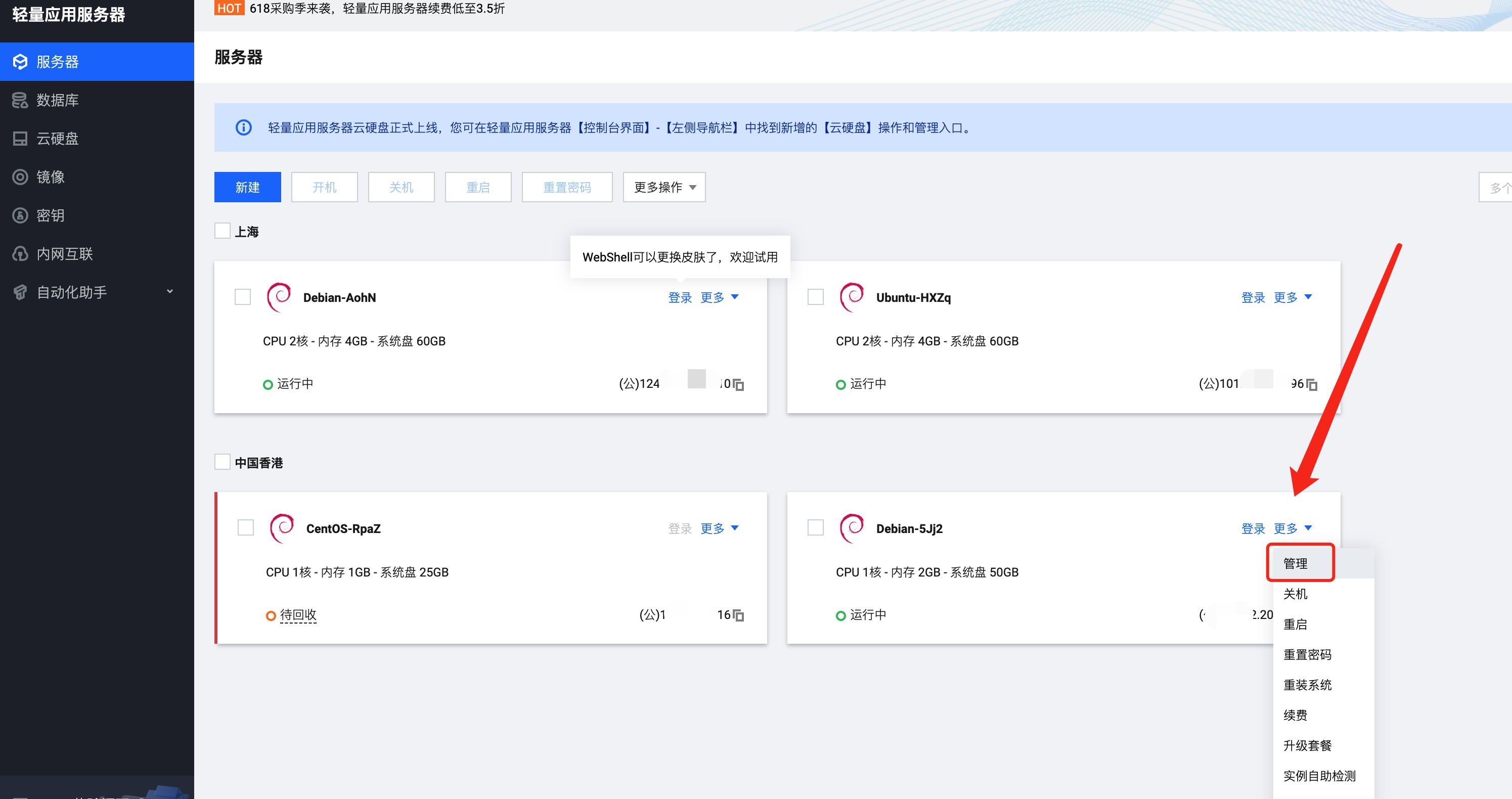This screenshot has width=1512, height=799.
Task: Select 重装系统 in the dropdown menu
Action: tap(1309, 685)
